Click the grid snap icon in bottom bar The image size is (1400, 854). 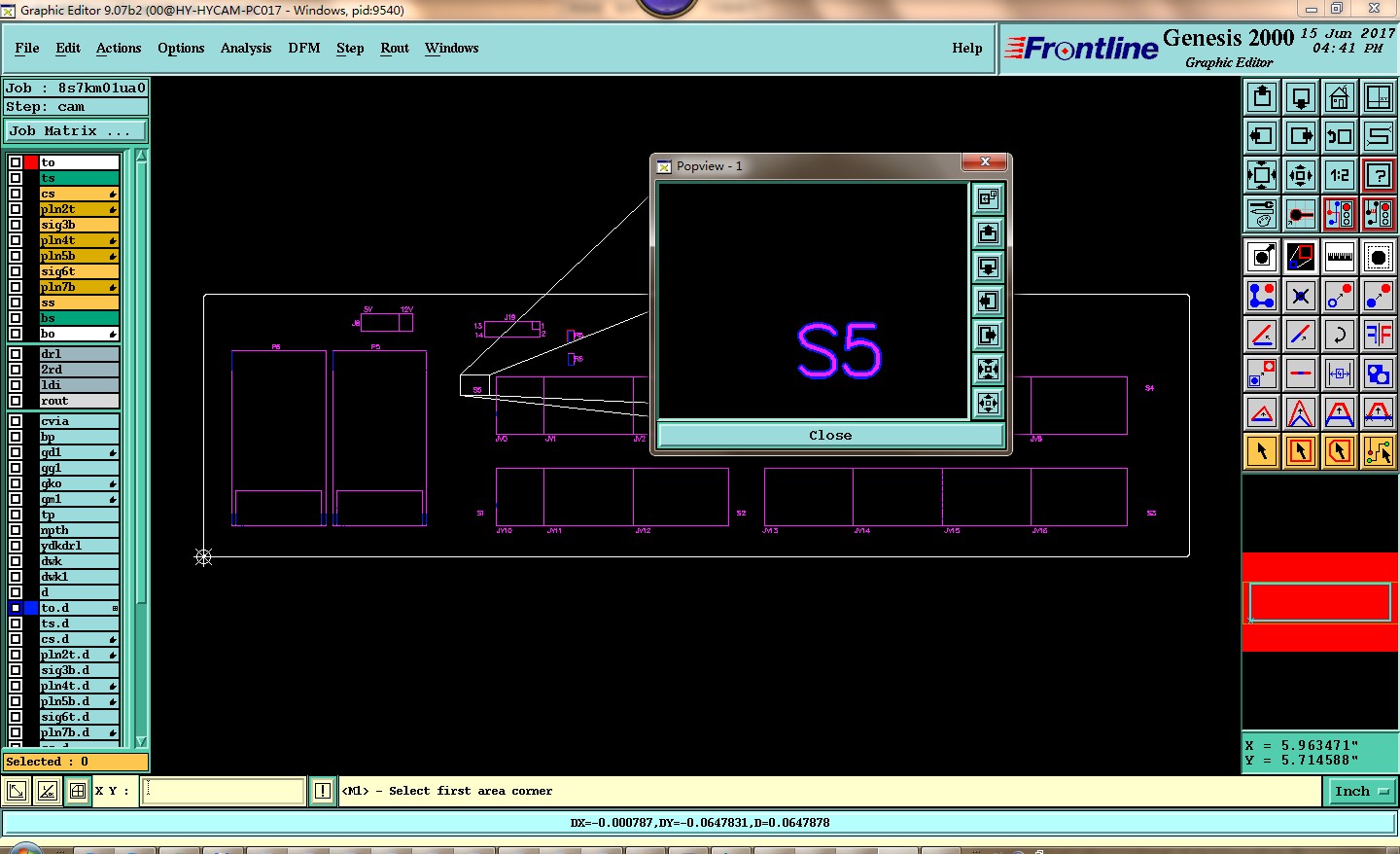point(78,791)
